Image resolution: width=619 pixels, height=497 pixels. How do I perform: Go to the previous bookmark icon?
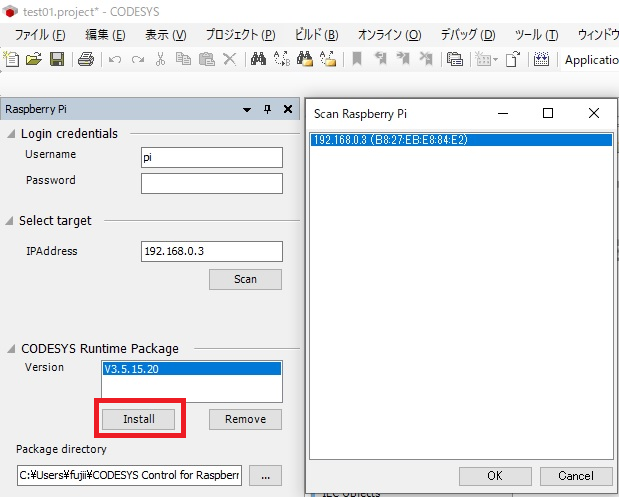click(380, 59)
